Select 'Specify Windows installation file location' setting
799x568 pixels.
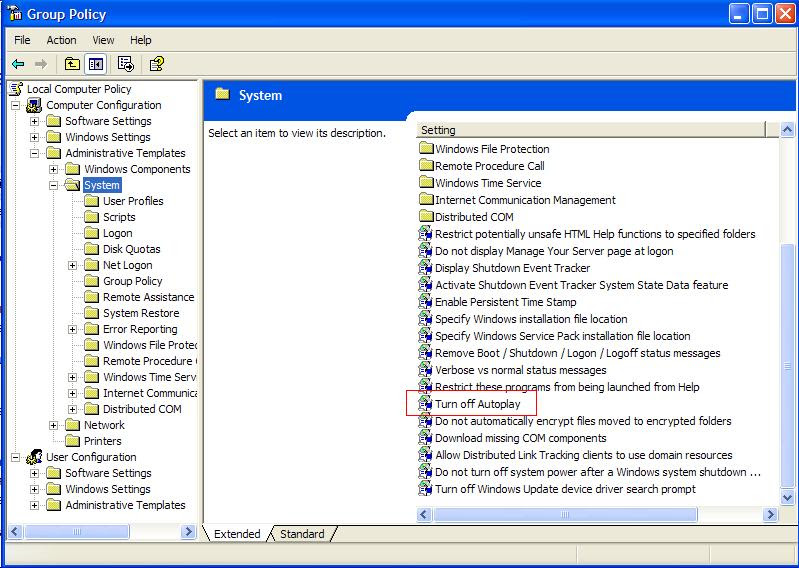tap(531, 319)
